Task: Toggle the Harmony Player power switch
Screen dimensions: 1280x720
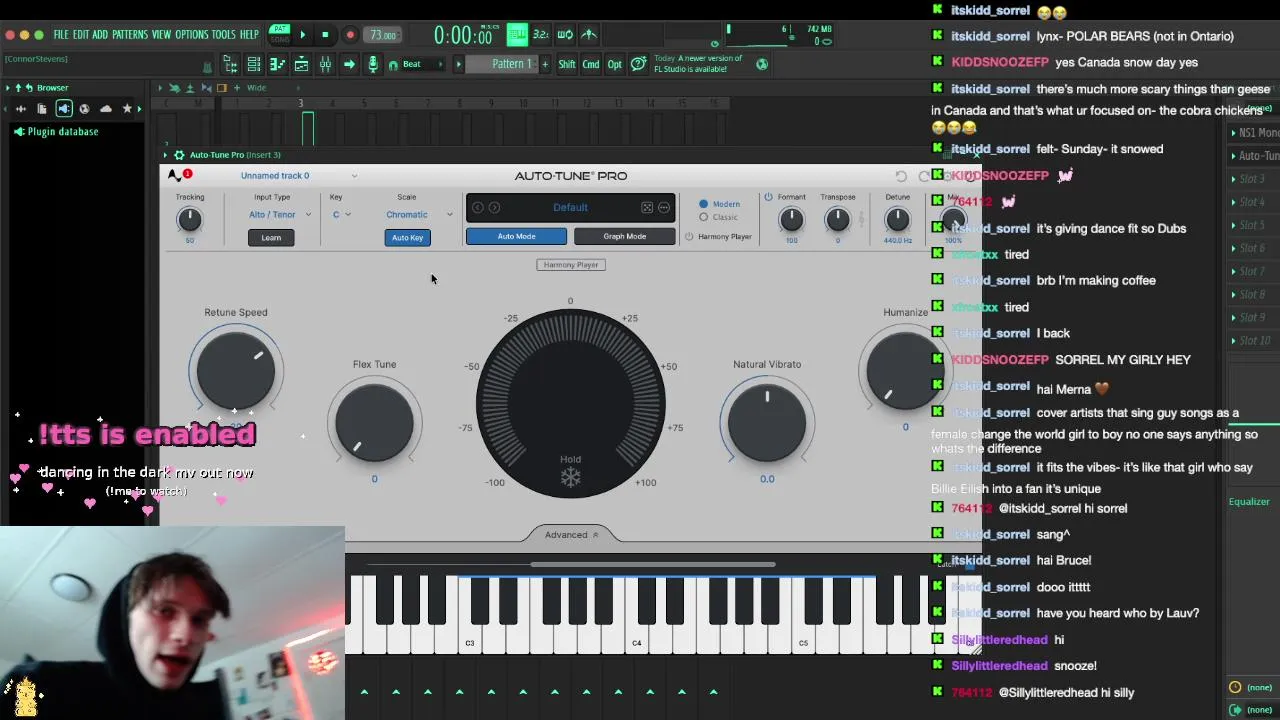Action: (689, 237)
